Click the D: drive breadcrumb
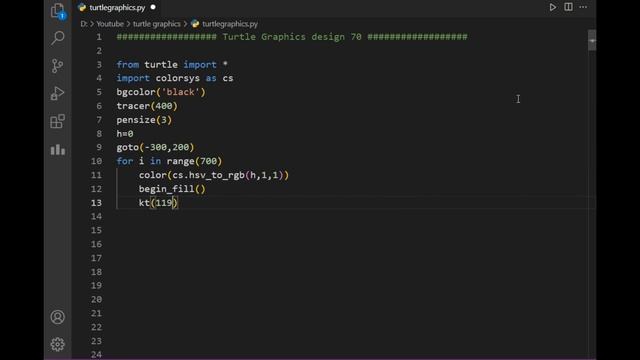This screenshot has height=360, width=640. tap(84, 24)
